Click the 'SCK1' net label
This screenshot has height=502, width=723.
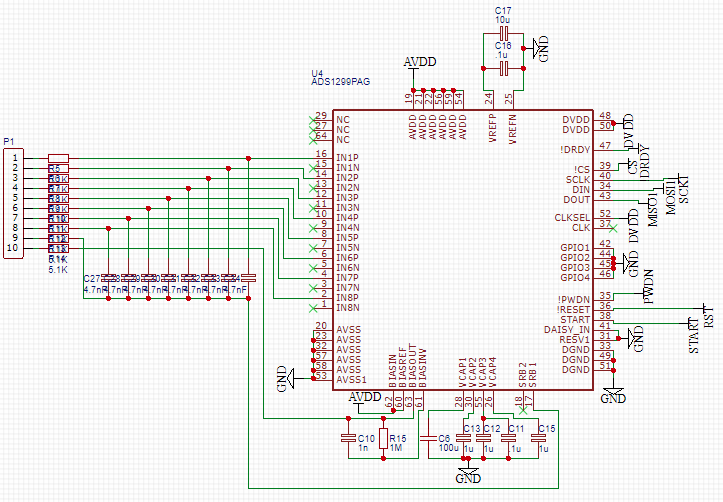pos(683,189)
